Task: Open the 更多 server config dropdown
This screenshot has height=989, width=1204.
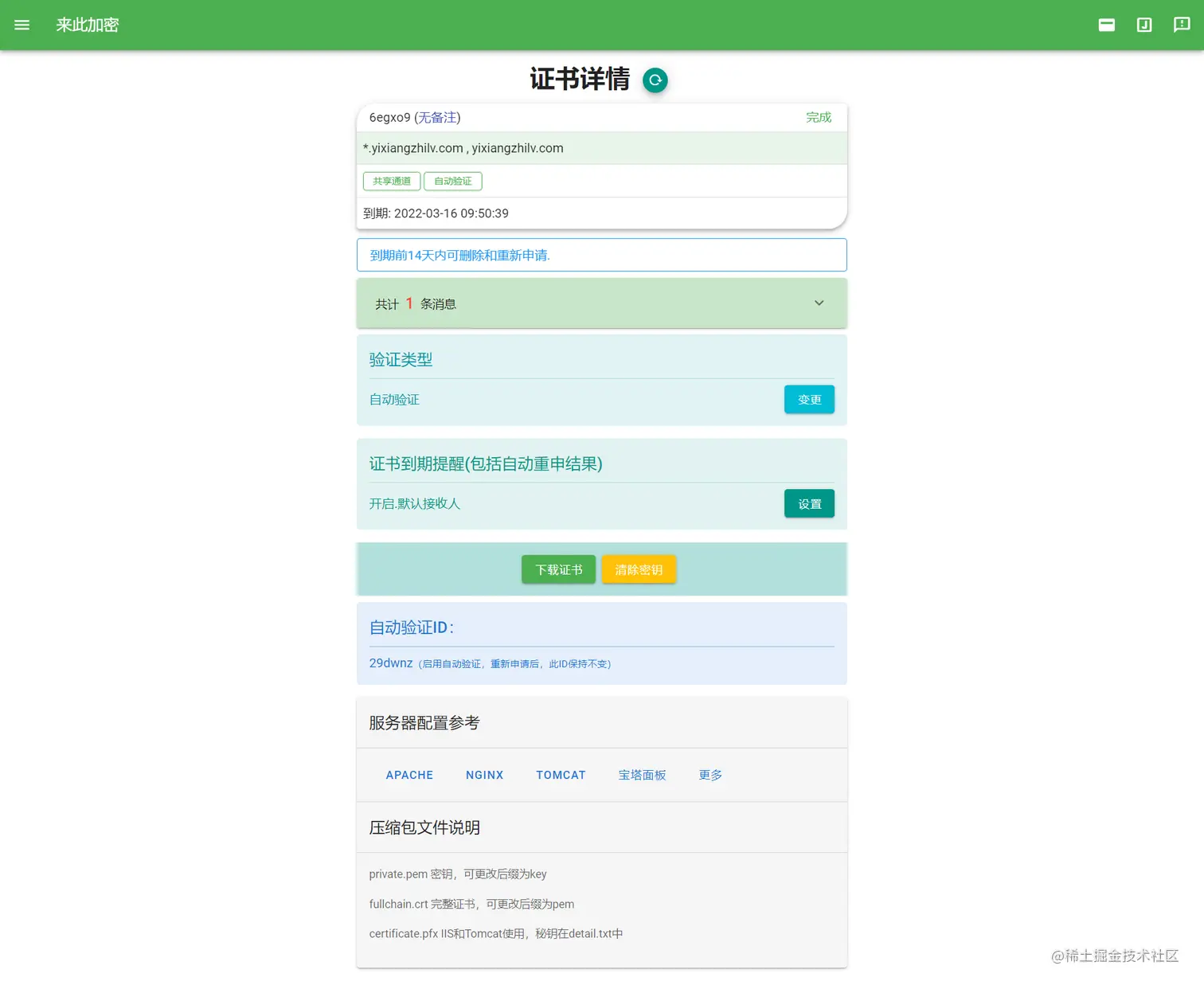Action: [709, 775]
